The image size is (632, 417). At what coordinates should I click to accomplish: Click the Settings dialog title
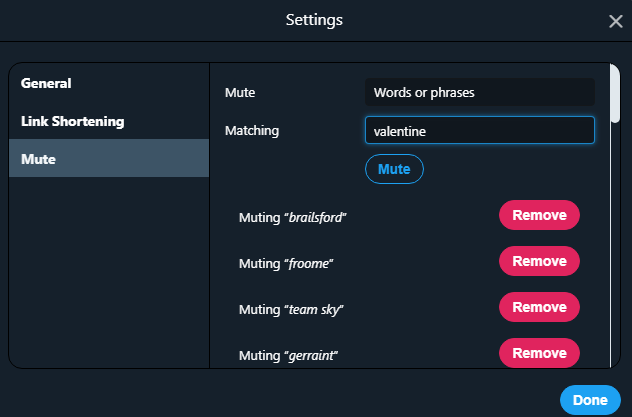coord(316,19)
